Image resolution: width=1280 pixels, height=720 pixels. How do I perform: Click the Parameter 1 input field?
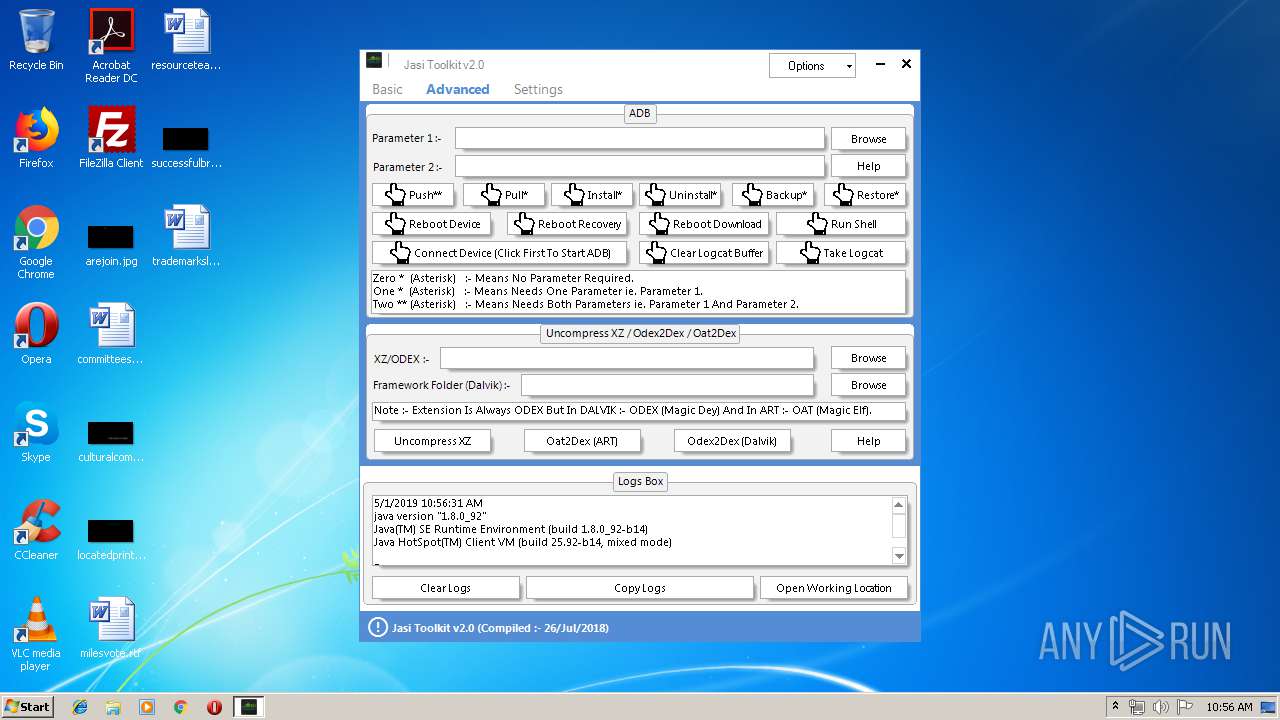coord(640,138)
